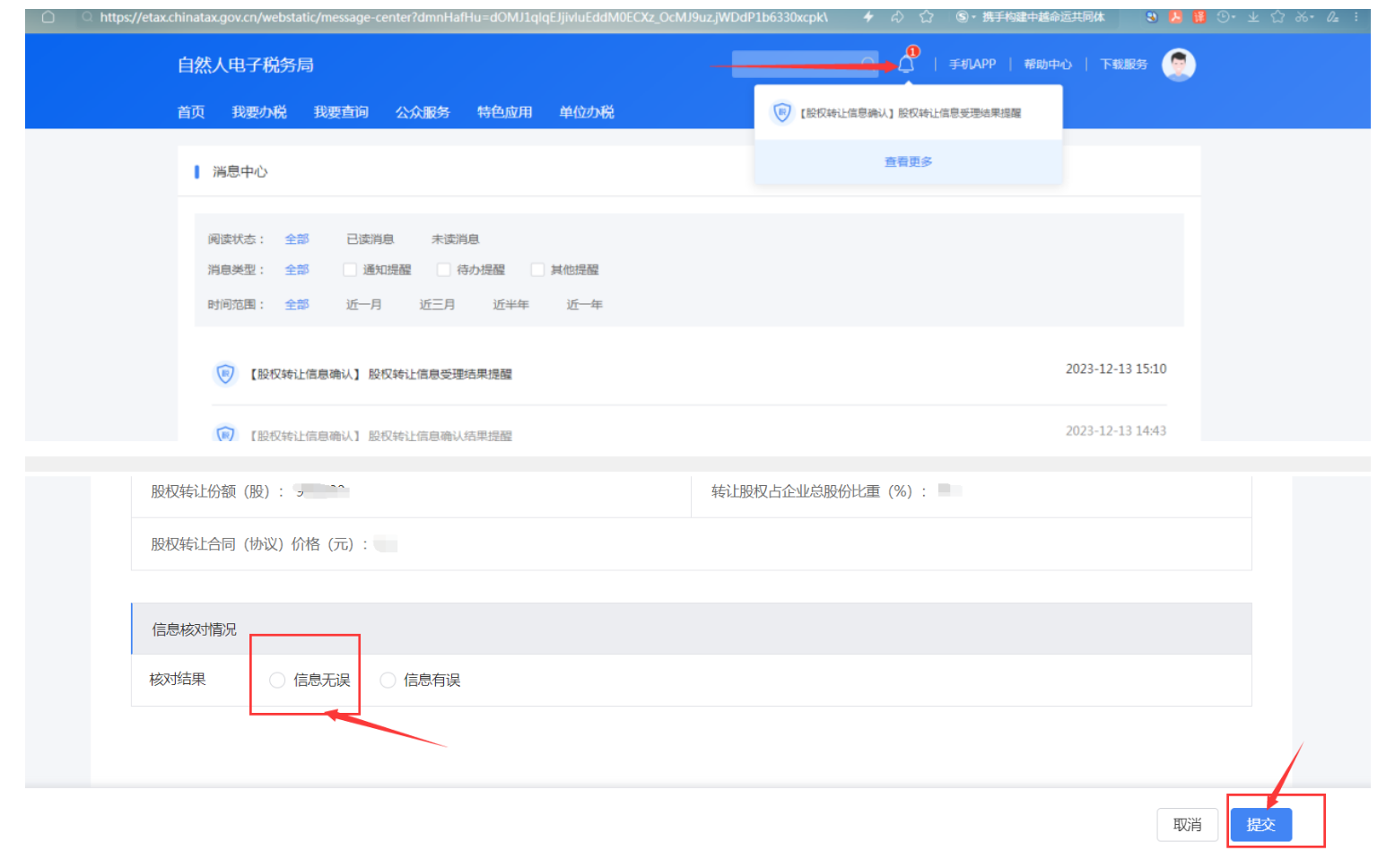Open favorites star in browser toolbar
Image resolution: width=1395 pixels, height=868 pixels.
click(1277, 17)
